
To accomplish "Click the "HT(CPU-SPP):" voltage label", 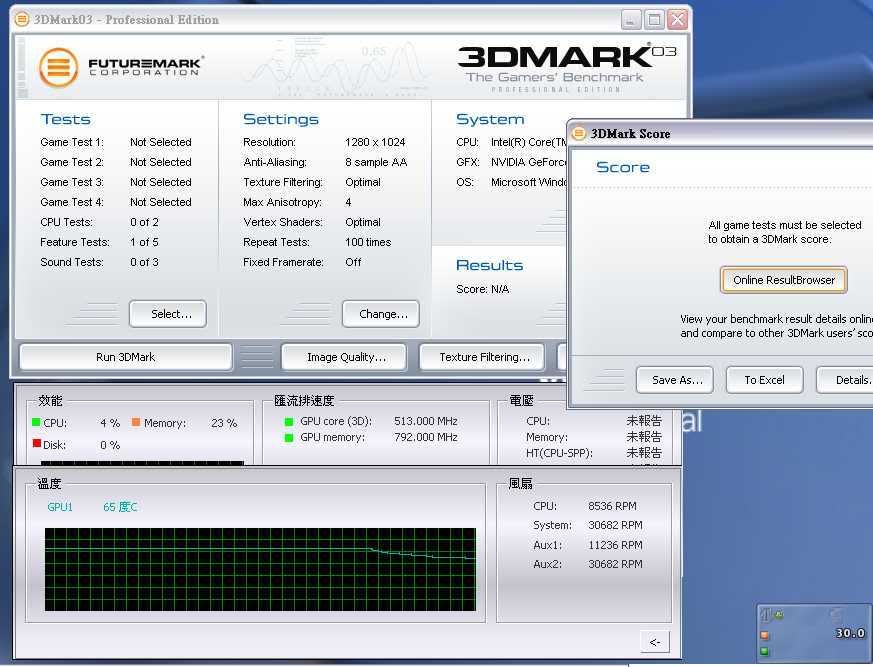I will click(x=559, y=453).
